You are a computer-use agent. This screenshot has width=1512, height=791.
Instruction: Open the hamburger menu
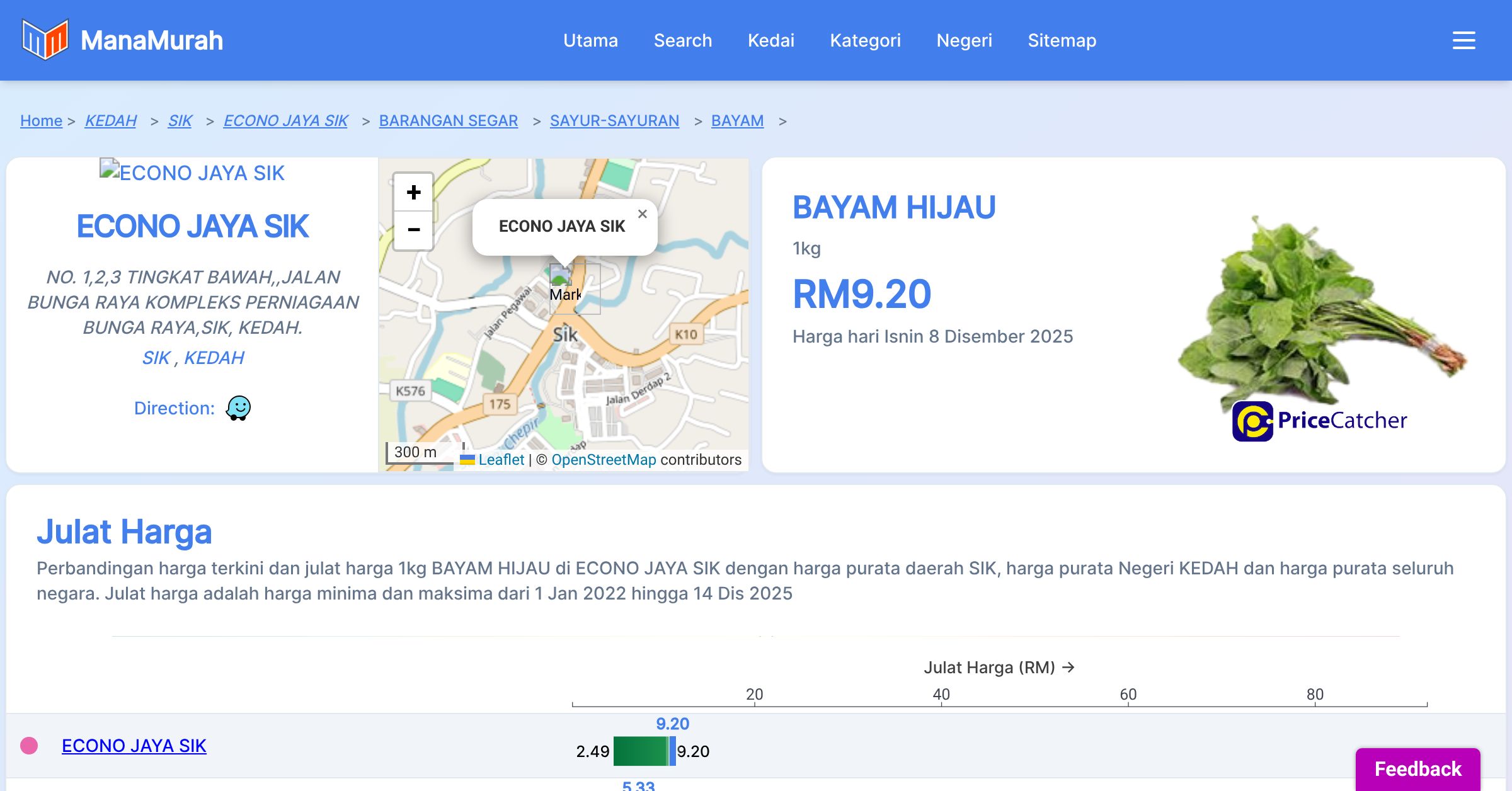1463,40
